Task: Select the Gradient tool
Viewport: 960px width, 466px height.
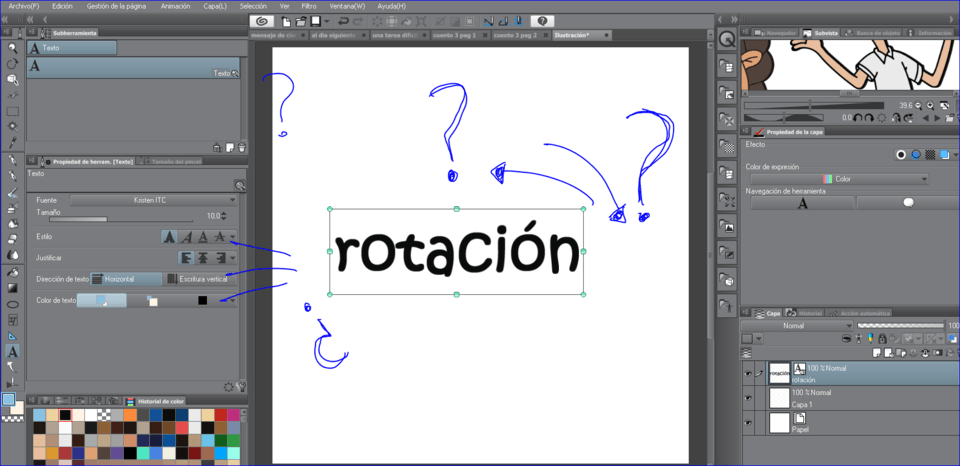Action: (x=12, y=288)
